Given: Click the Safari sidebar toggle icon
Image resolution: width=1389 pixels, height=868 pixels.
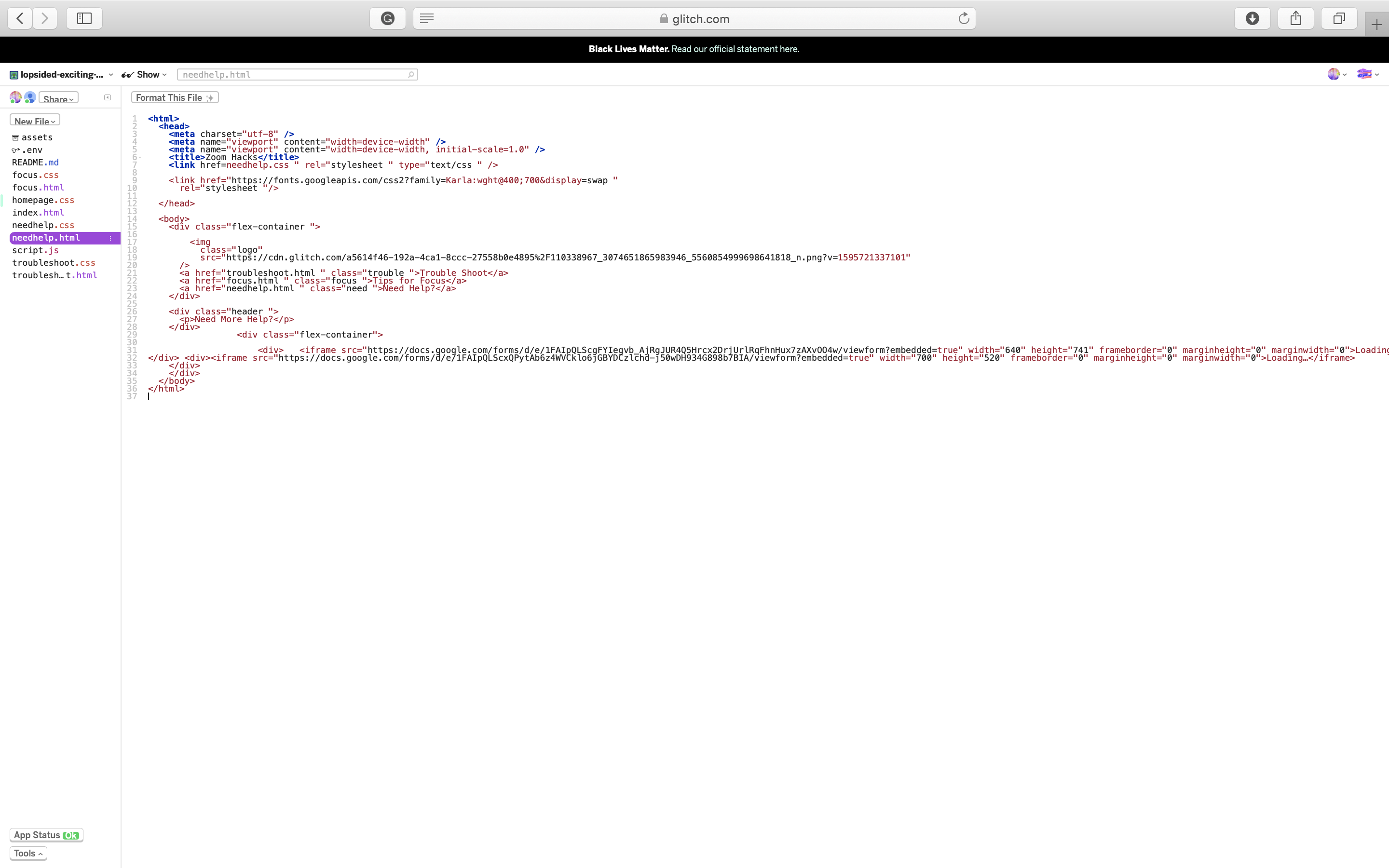Looking at the screenshot, I should pos(84,18).
